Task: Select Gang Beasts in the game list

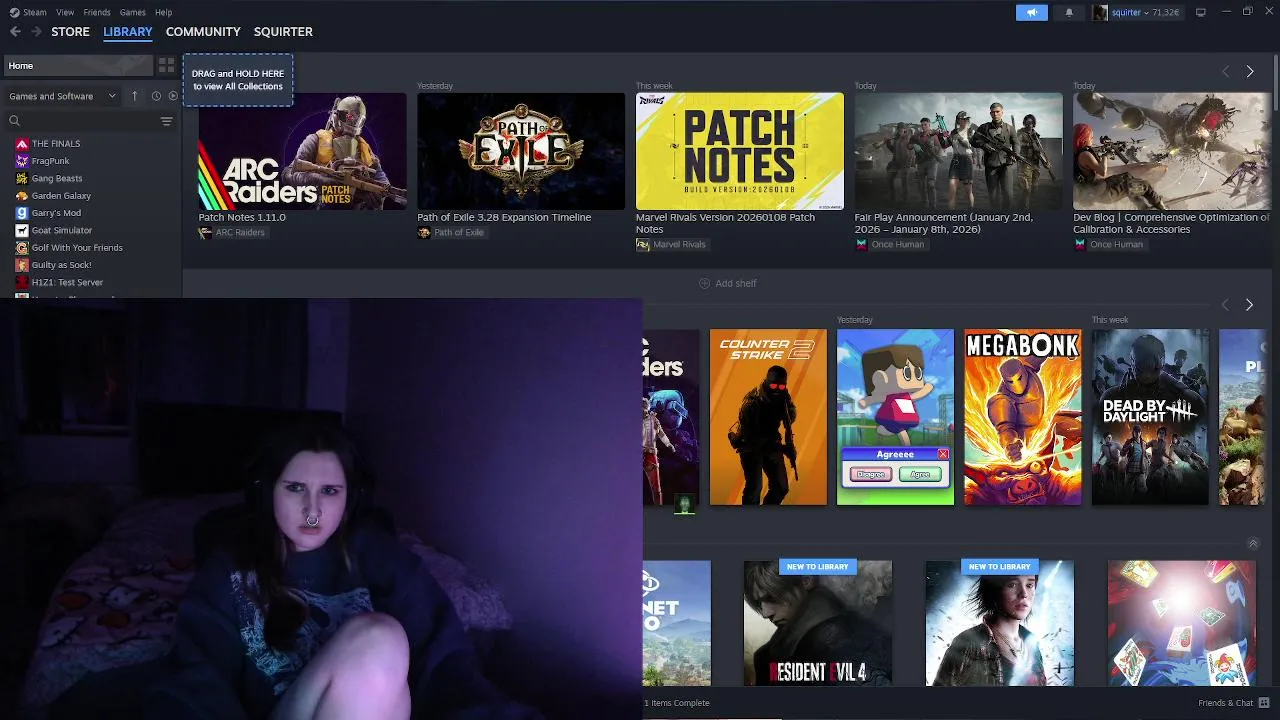Action: click(56, 178)
